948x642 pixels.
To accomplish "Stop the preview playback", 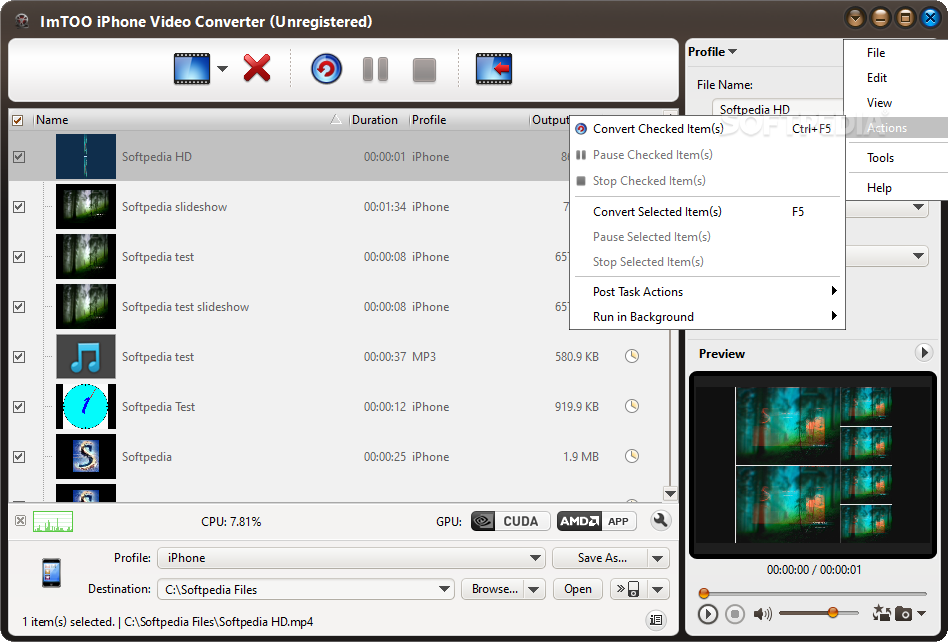I will 735,614.
